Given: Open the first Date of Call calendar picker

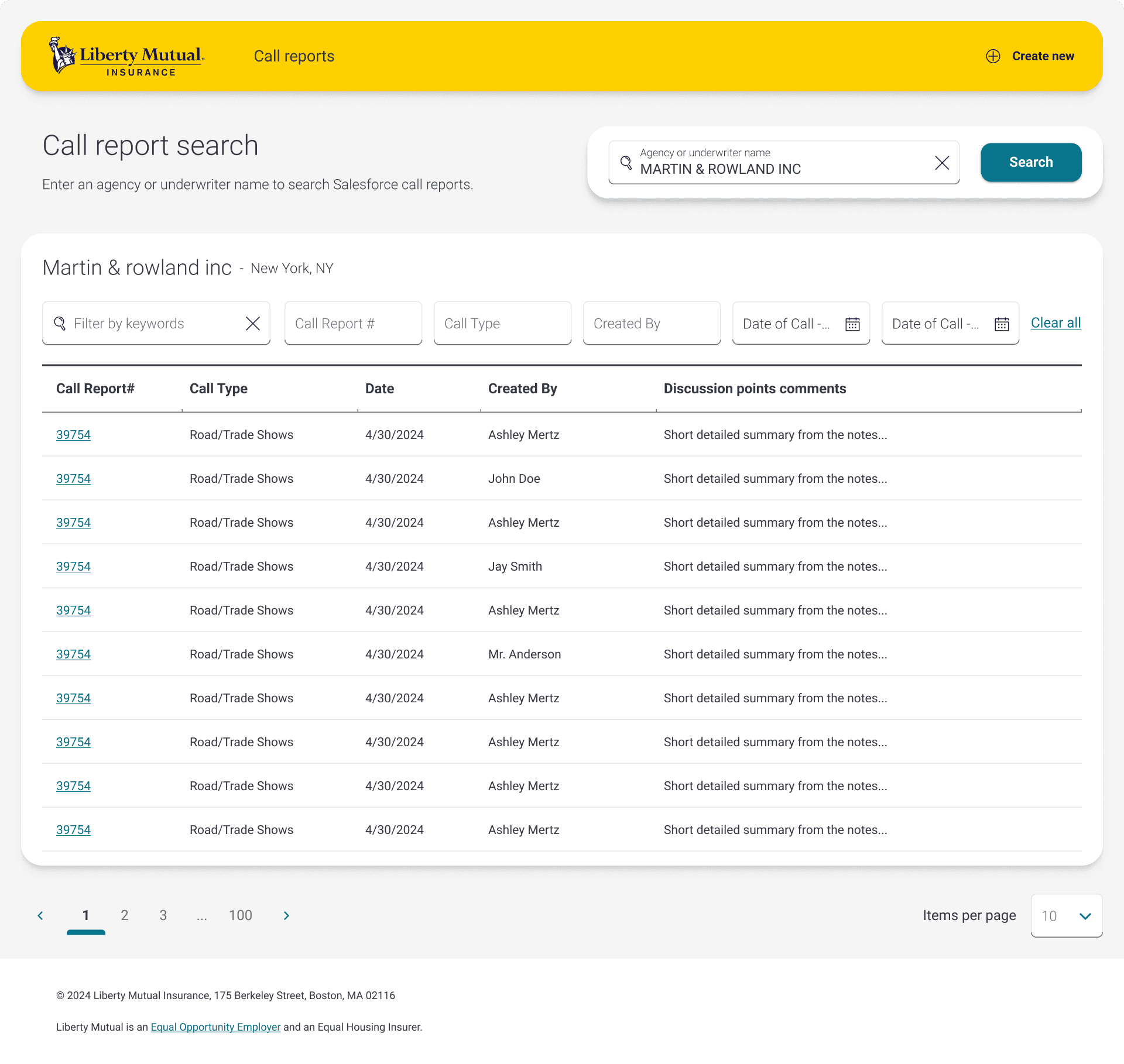Looking at the screenshot, I should (x=852, y=324).
